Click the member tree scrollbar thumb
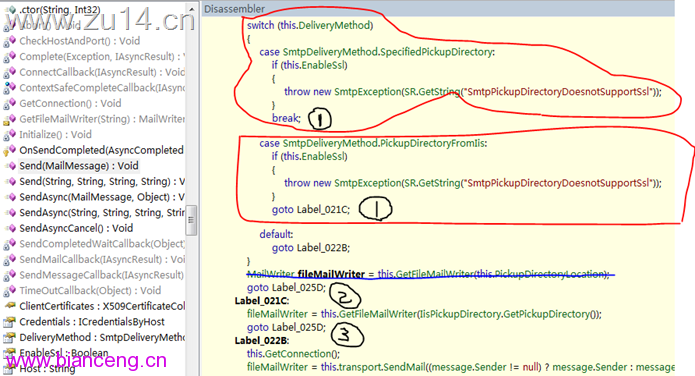Image resolution: width=695 pixels, height=376 pixels. [x=191, y=220]
